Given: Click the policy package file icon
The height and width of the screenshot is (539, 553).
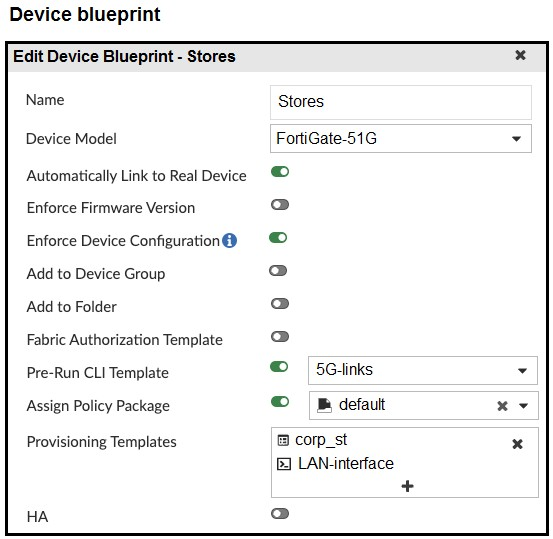Looking at the screenshot, I should coord(324,405).
